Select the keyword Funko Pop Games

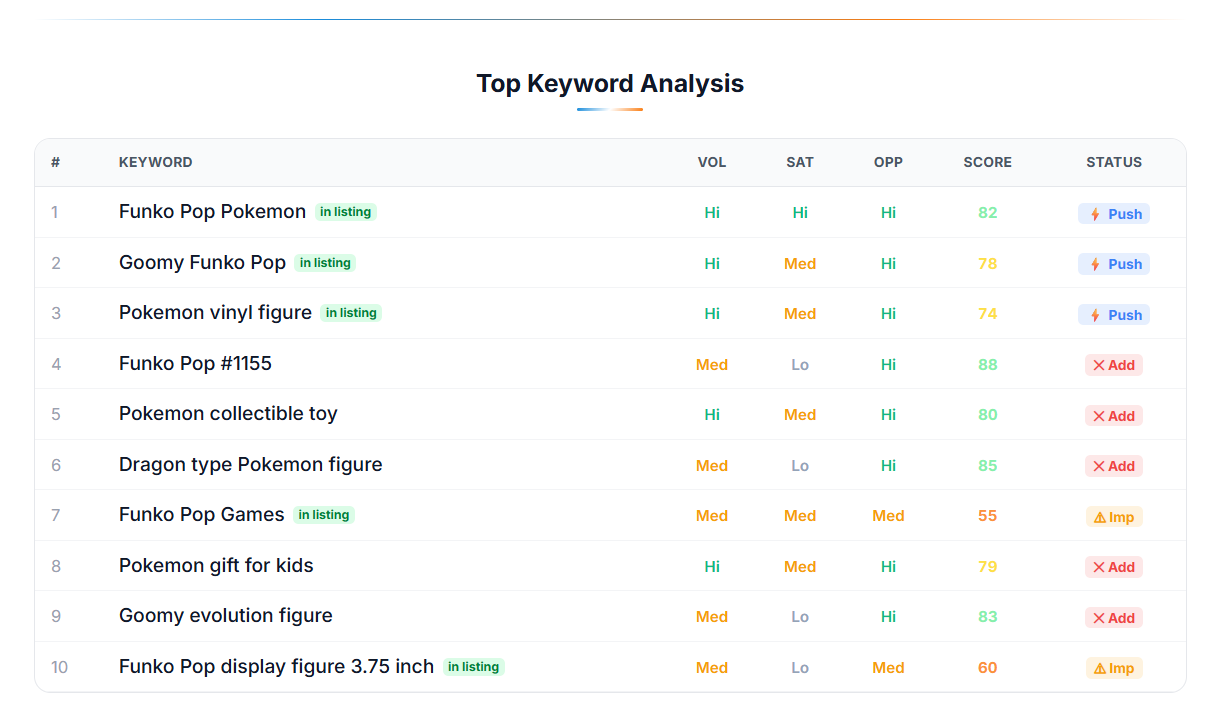(x=201, y=514)
